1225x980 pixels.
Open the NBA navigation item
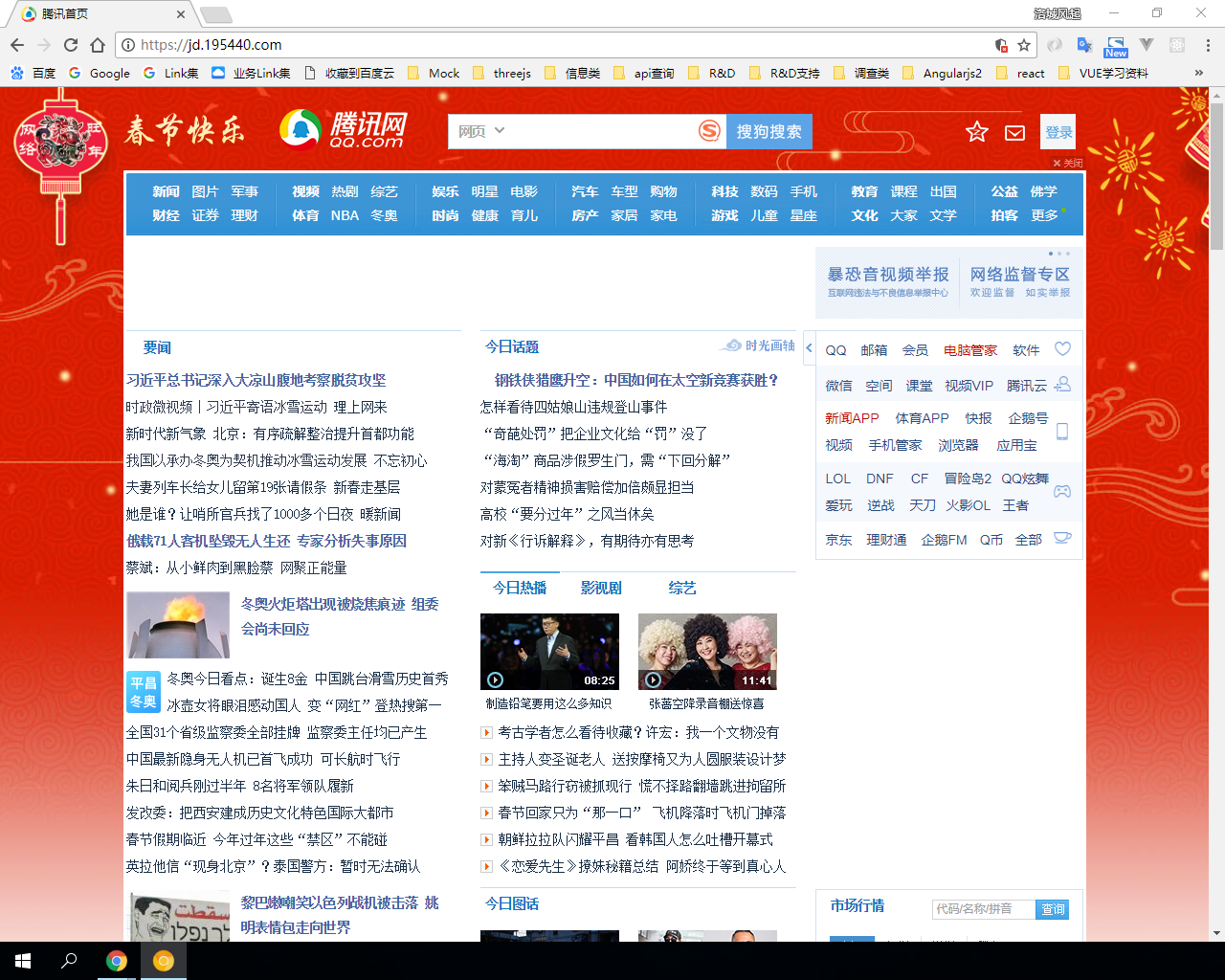[x=345, y=215]
